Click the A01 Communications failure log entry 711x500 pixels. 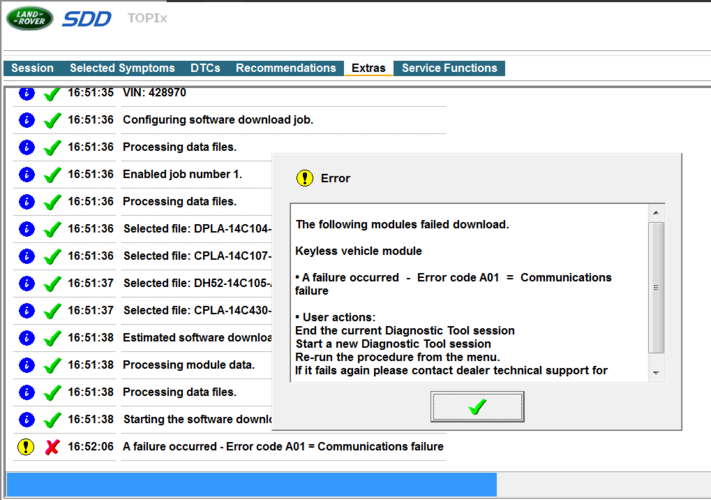283,447
